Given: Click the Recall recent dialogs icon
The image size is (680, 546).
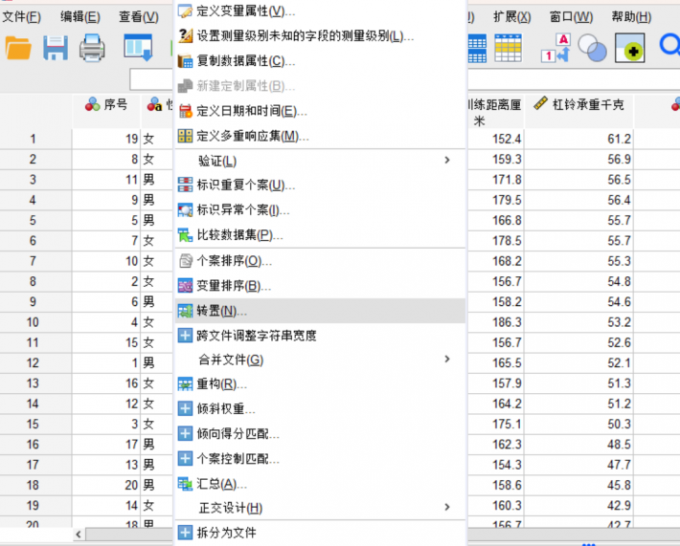Looking at the screenshot, I should tap(137, 46).
